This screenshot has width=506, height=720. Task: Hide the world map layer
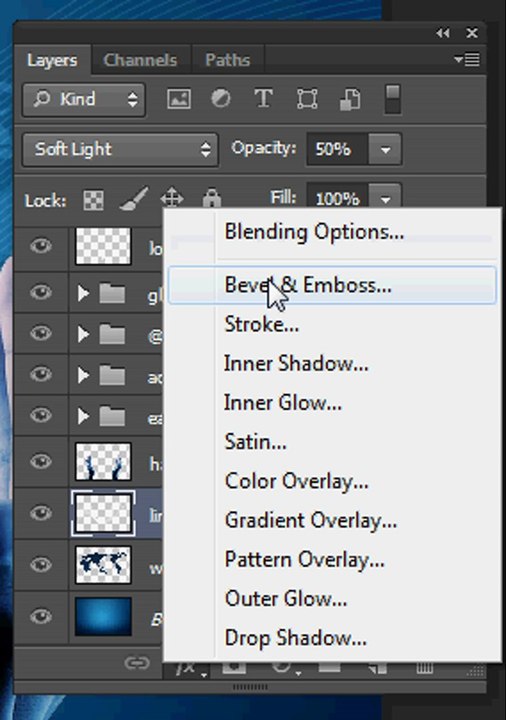click(x=41, y=564)
